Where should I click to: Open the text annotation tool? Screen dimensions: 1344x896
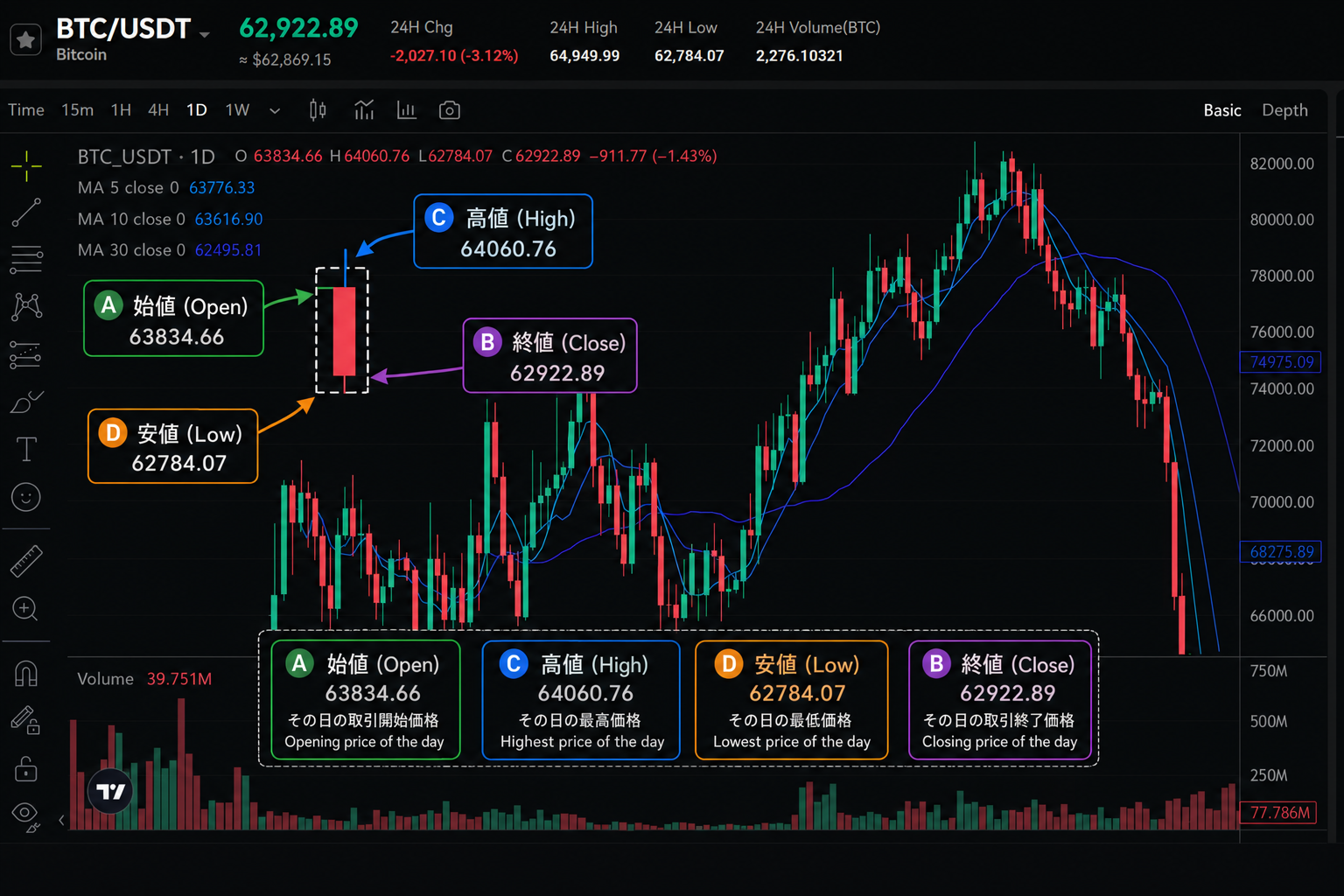coord(26,449)
